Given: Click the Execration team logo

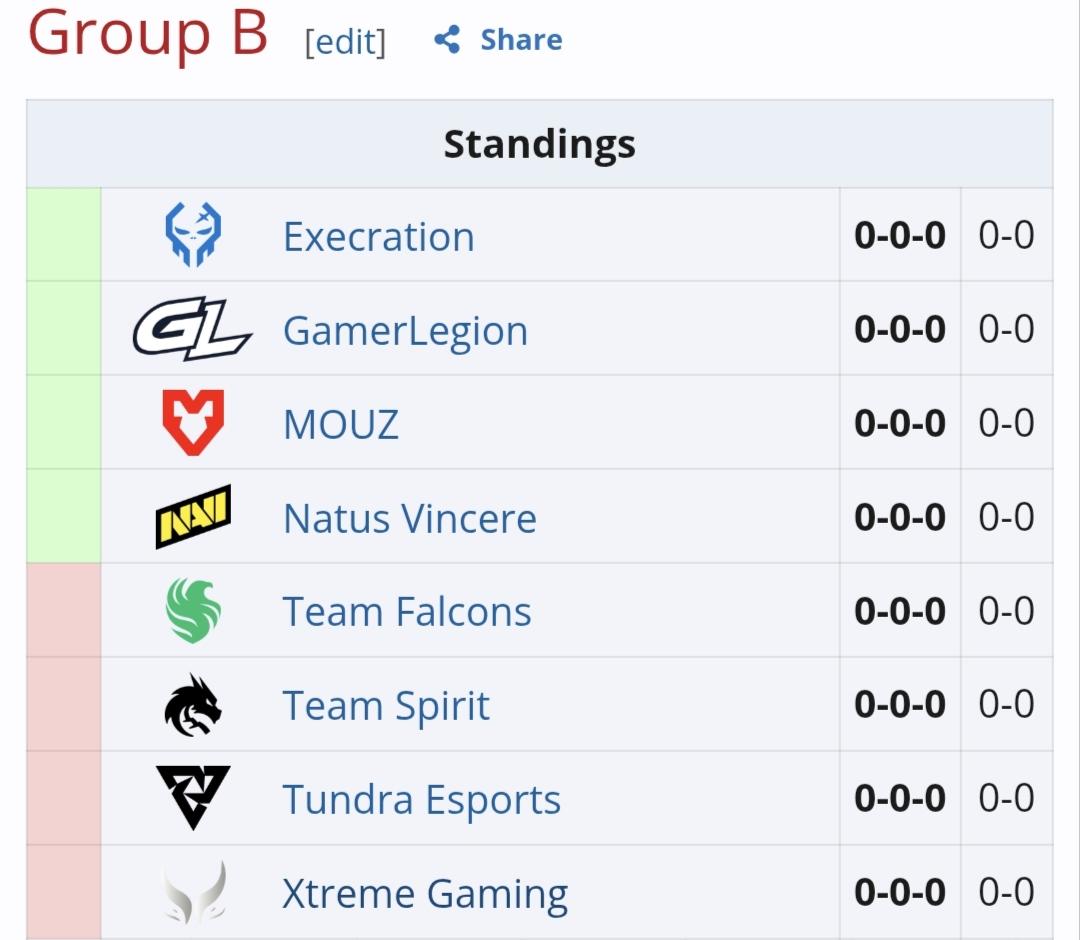Looking at the screenshot, I should [x=194, y=234].
